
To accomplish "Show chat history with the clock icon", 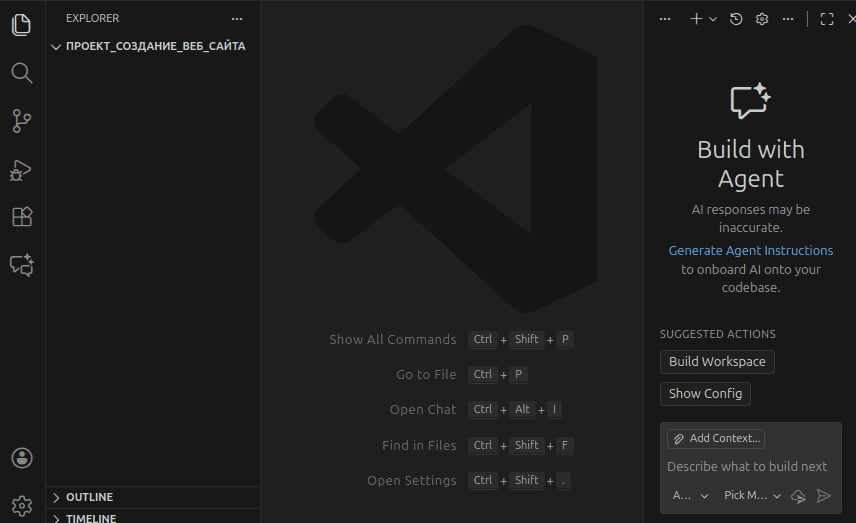I will tap(736, 19).
